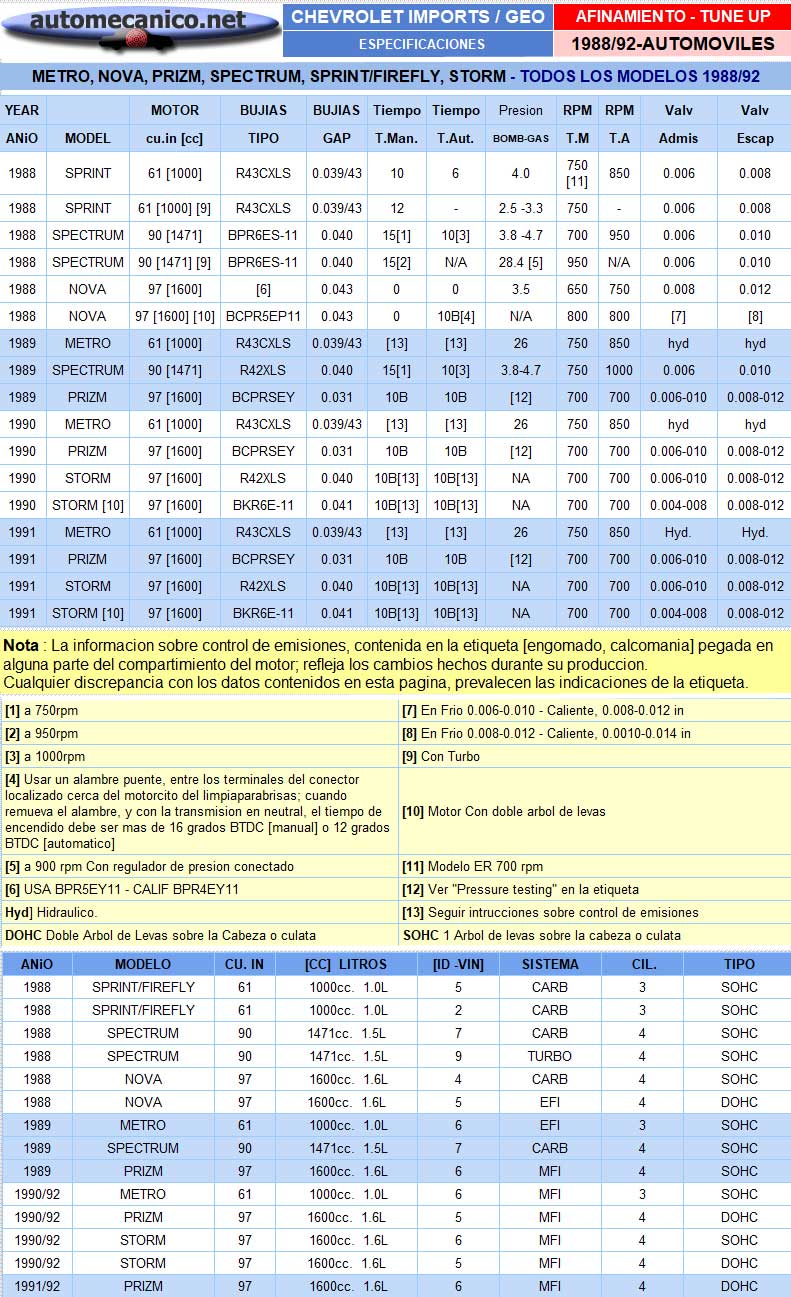Click the 90 [1471] [9] motor cell

[x=175, y=262]
